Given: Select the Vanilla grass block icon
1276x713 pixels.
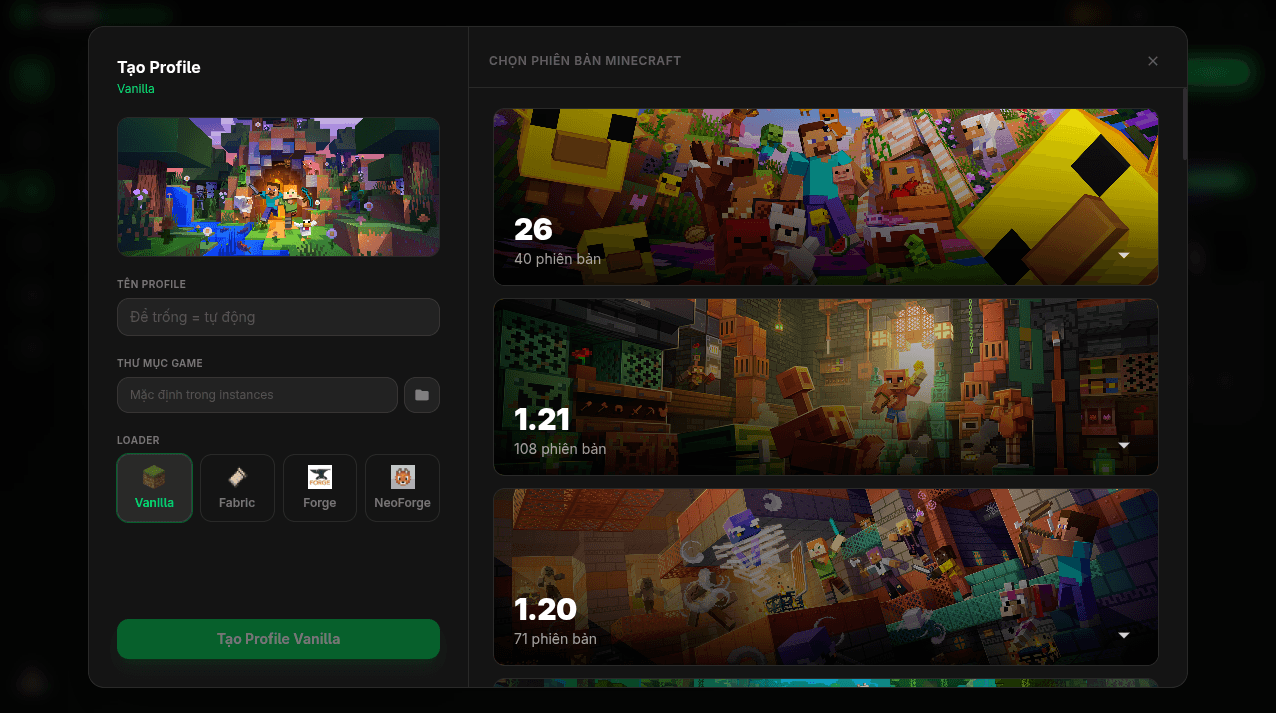Looking at the screenshot, I should coord(154,477).
